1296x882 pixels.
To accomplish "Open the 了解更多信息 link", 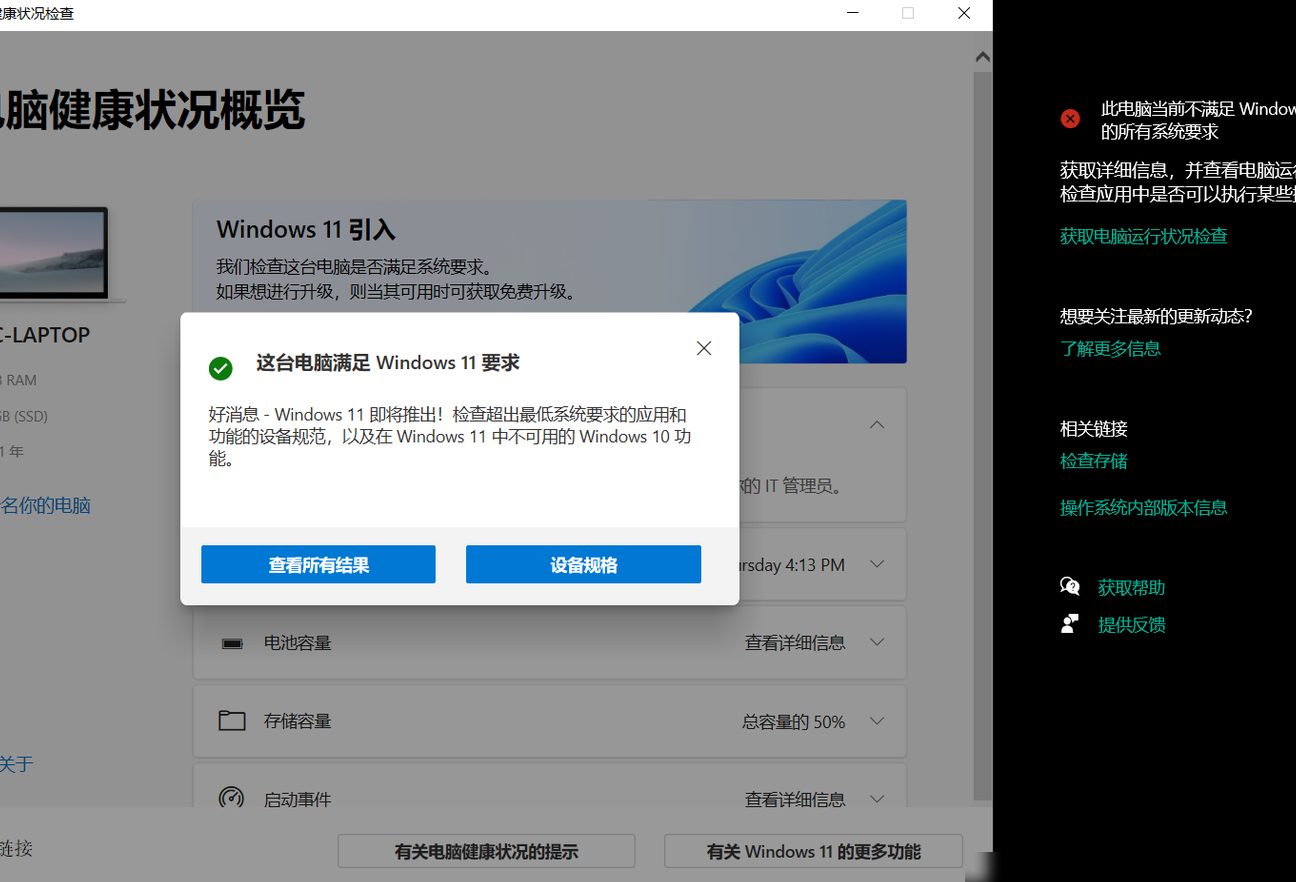I will point(1110,349).
